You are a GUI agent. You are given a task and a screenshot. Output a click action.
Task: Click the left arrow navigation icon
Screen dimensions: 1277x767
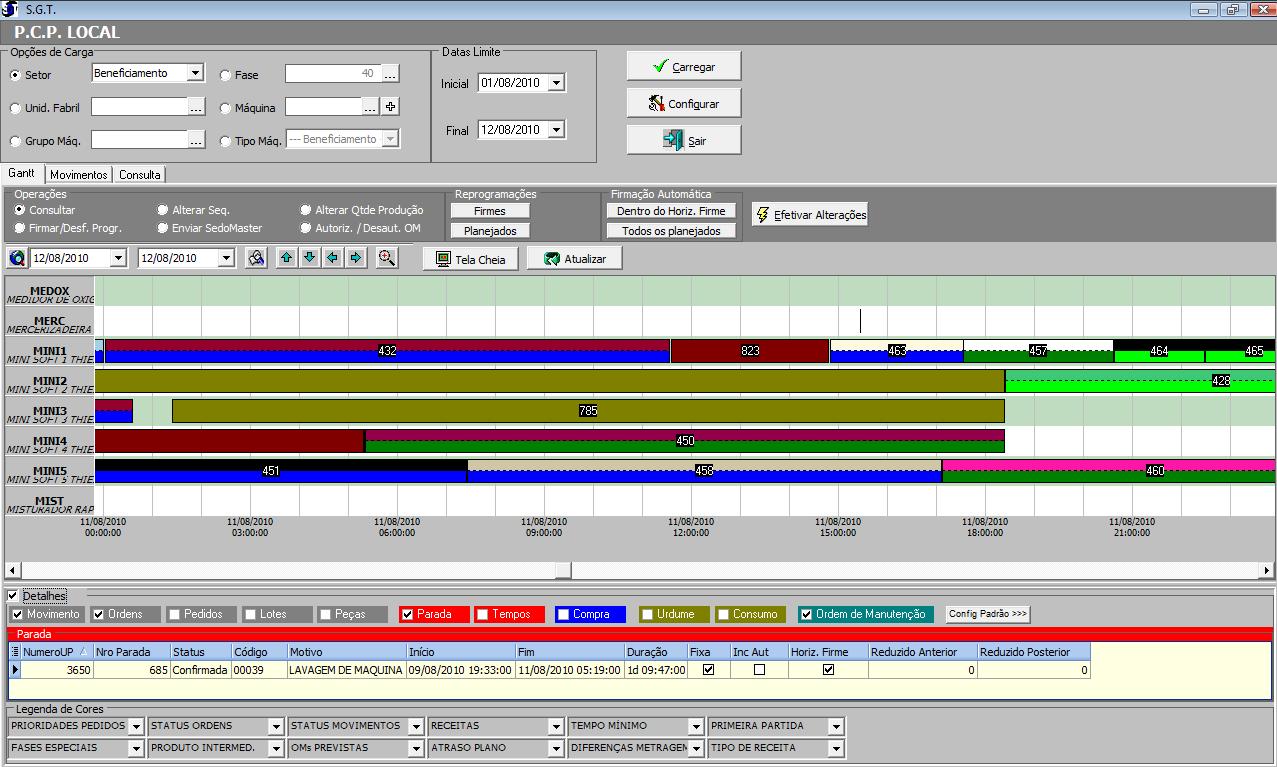click(332, 258)
